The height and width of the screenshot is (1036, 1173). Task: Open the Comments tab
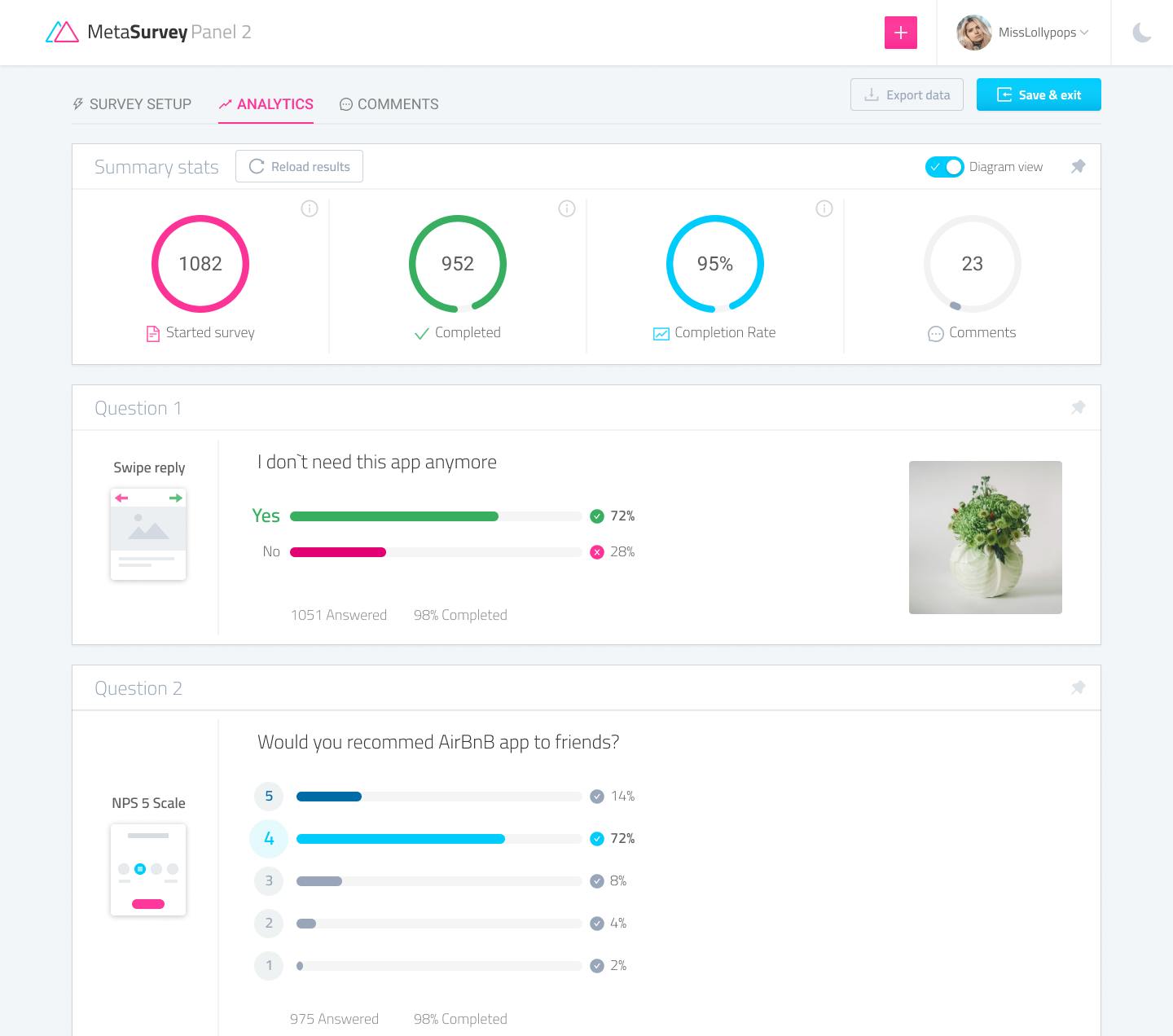(389, 104)
